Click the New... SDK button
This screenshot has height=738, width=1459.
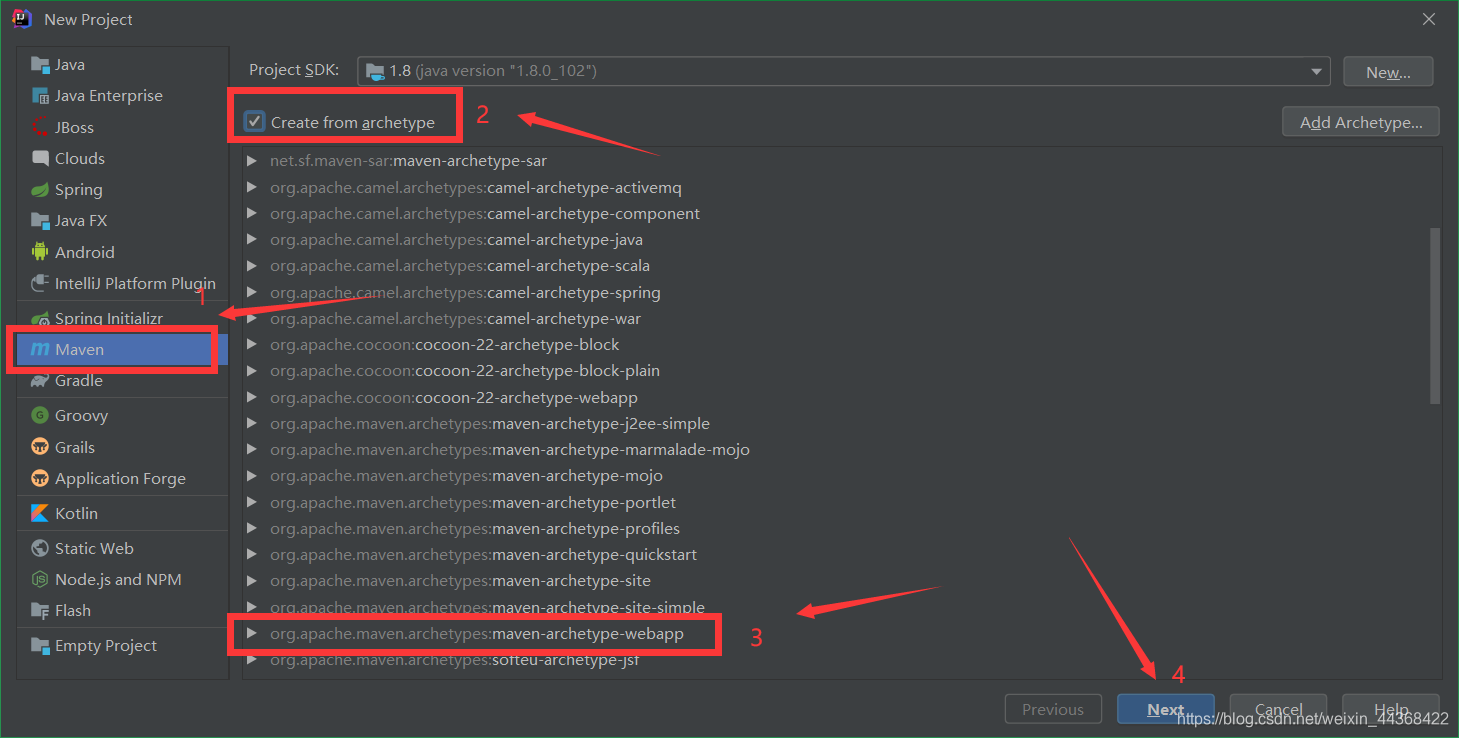pos(1388,72)
